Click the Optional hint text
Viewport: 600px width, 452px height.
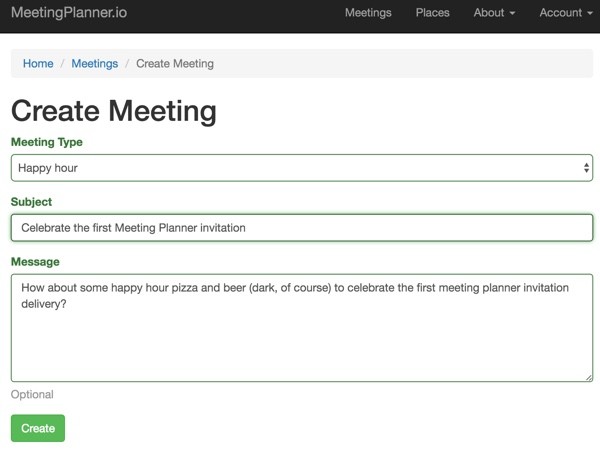(32, 394)
